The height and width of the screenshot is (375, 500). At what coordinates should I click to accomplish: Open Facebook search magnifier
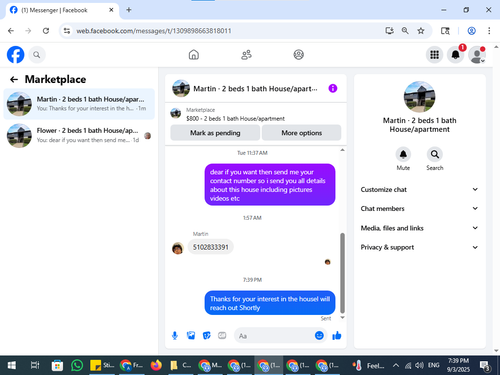(x=37, y=55)
